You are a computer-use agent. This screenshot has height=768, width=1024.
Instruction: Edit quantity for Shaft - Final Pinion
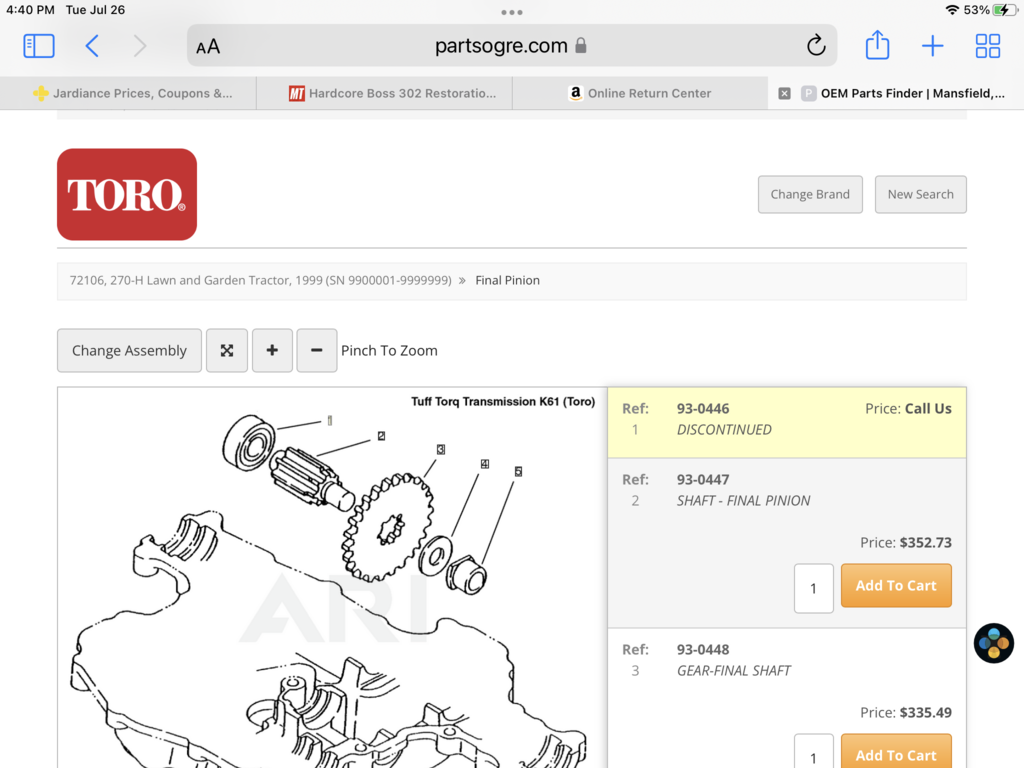[x=814, y=588]
